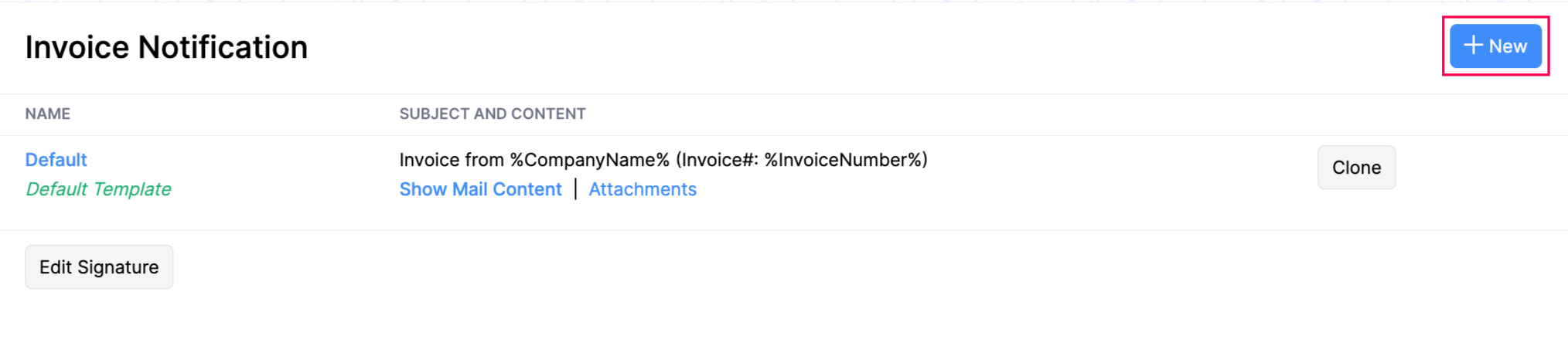Image resolution: width=1568 pixels, height=346 pixels.
Task: Click the word "New" on the blue button
Action: click(x=1508, y=46)
